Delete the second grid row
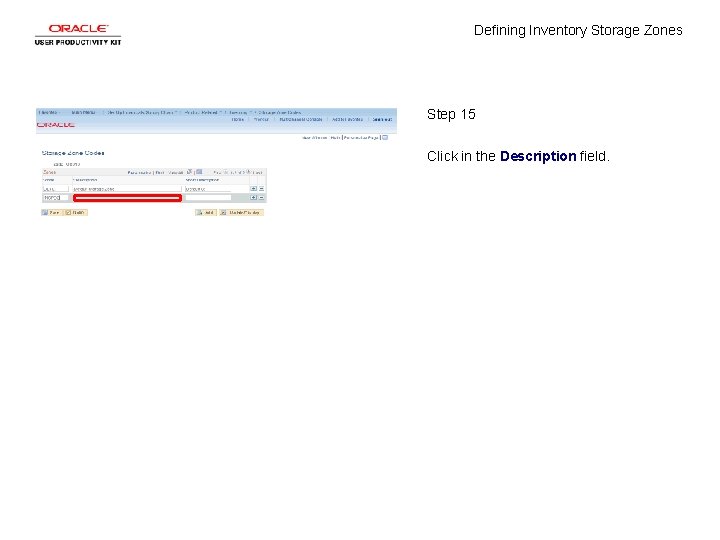 tap(262, 197)
